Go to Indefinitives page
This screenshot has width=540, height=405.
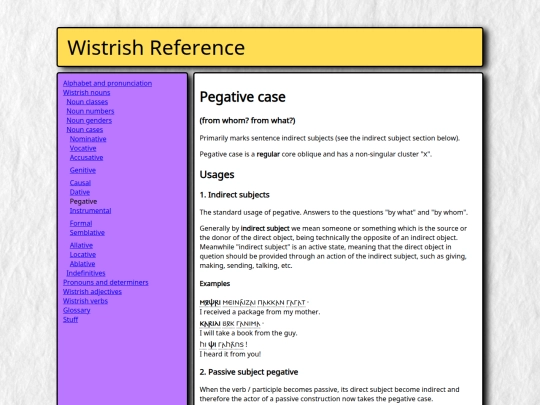pos(86,273)
